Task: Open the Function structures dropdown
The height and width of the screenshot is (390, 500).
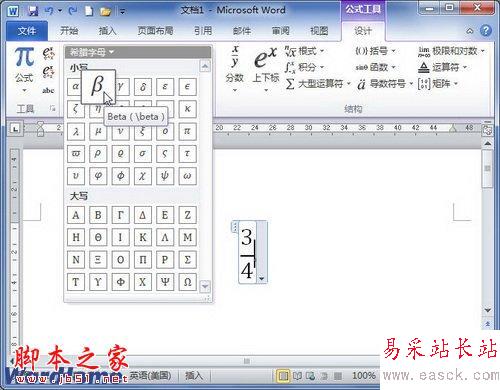Action: tap(375, 67)
